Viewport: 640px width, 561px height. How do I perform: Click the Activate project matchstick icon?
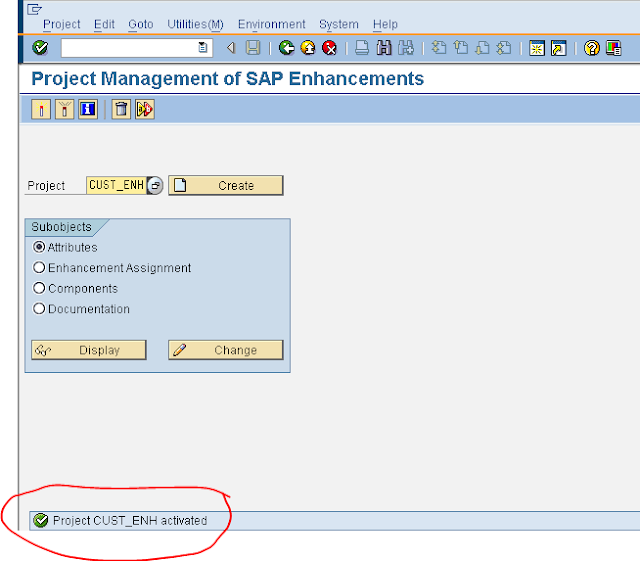[x=41, y=109]
